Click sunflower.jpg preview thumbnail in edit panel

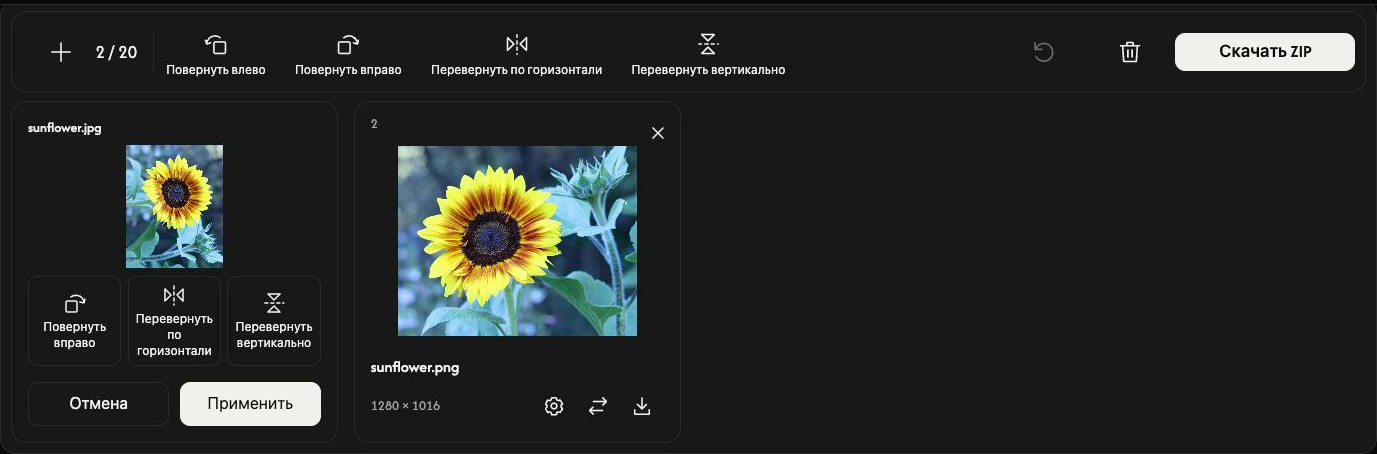174,206
